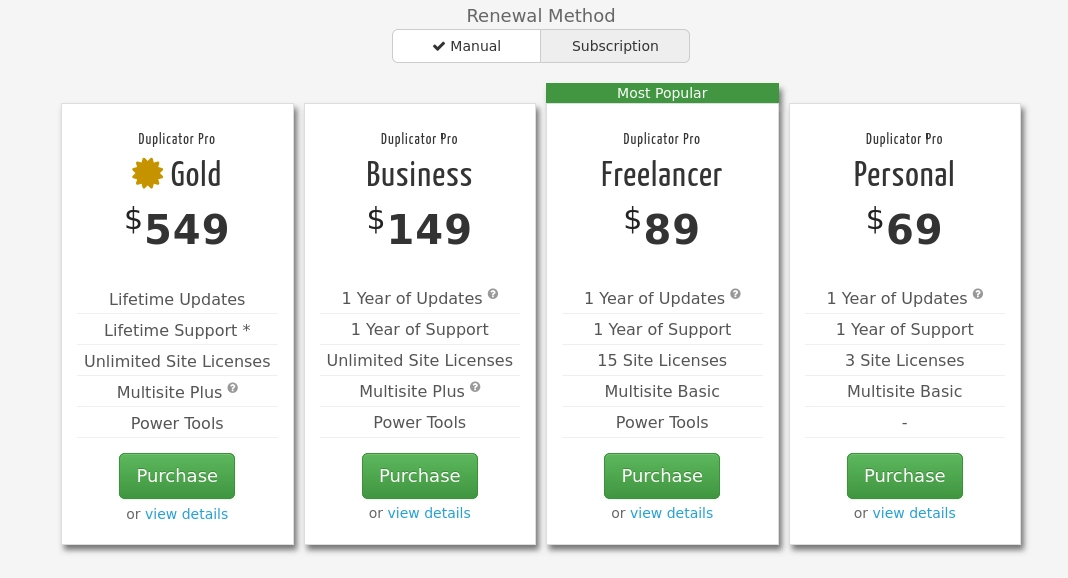1068x578 pixels.
Task: Purchase the Business plan
Action: tap(420, 476)
